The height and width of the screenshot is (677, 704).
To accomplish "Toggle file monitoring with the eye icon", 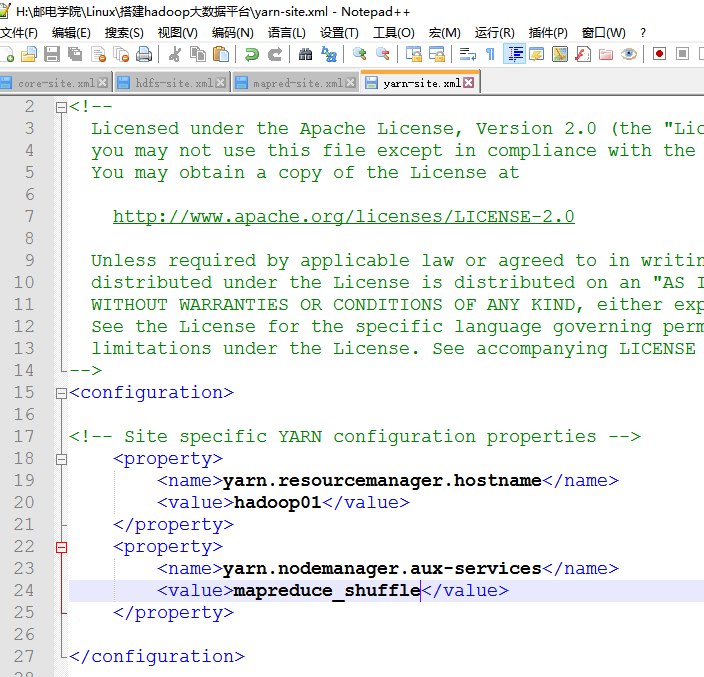I will (x=629, y=54).
